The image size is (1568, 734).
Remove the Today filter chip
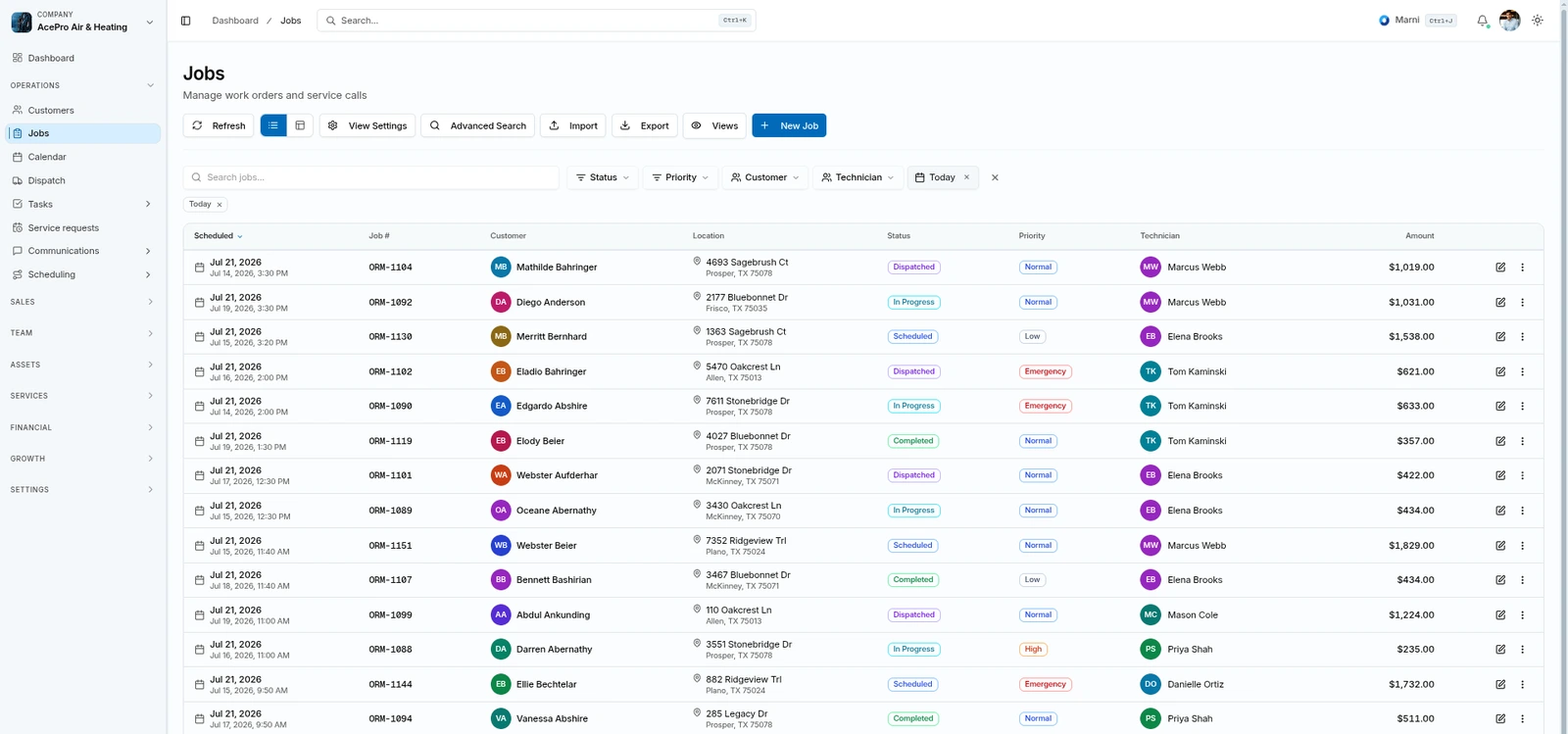[x=220, y=205]
